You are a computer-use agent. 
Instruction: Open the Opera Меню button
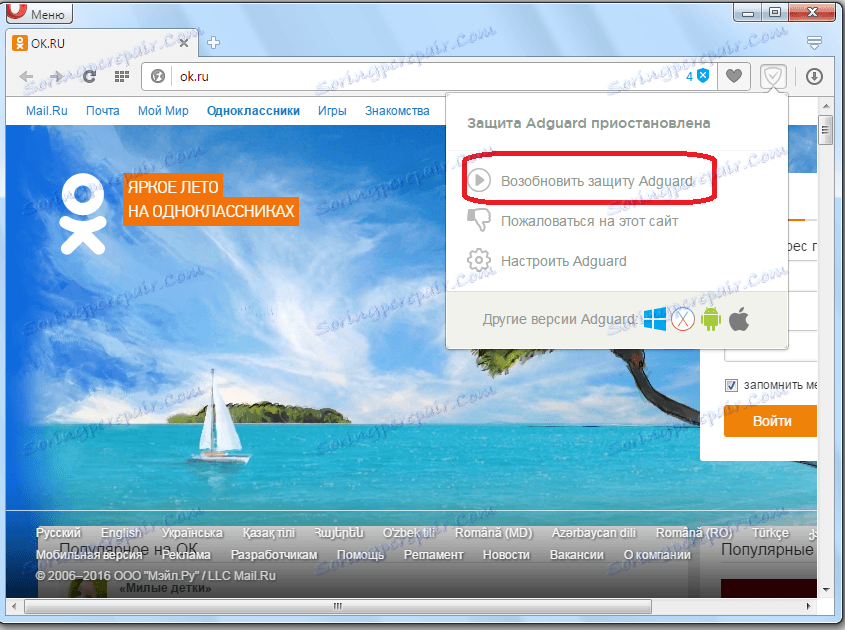39,13
